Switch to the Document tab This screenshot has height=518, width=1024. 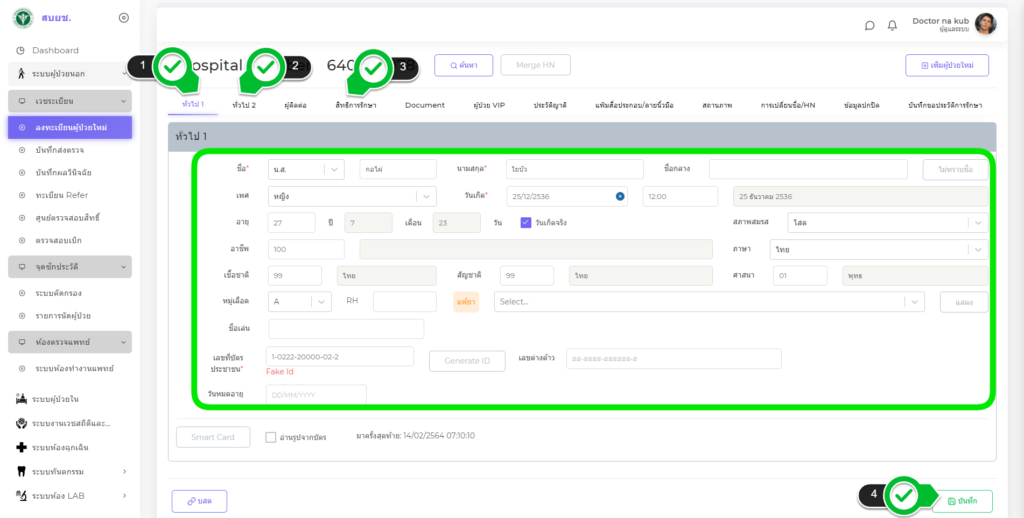point(424,105)
